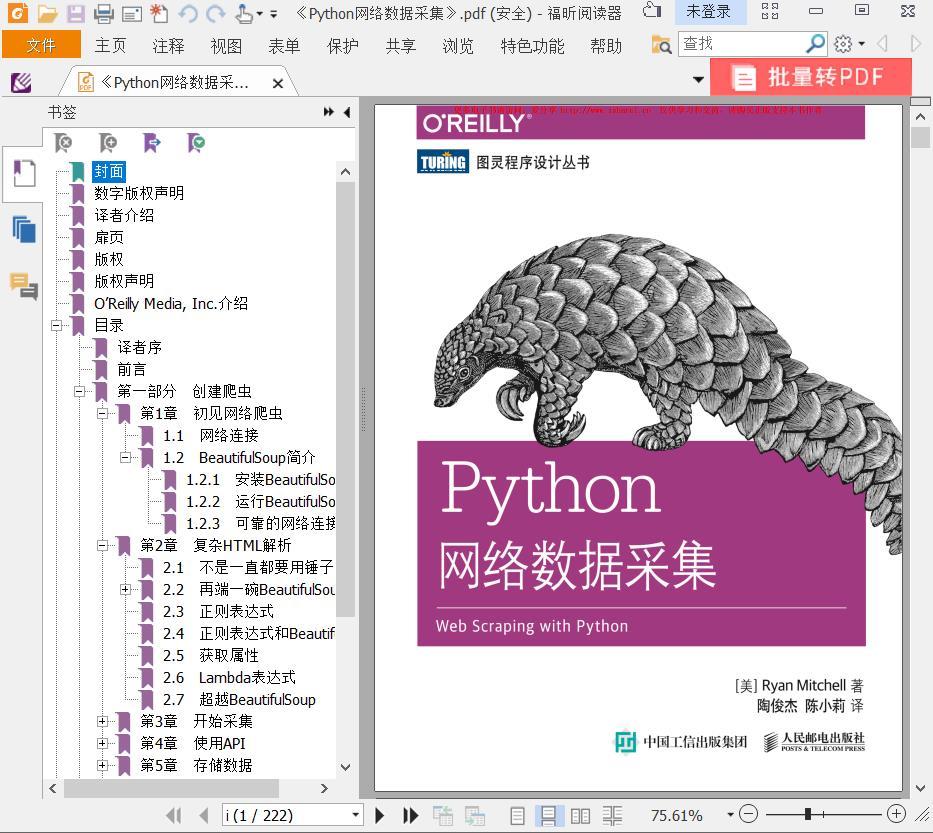Expand the 2.2 bookmark node
Image resolution: width=933 pixels, height=833 pixels.
(126, 589)
